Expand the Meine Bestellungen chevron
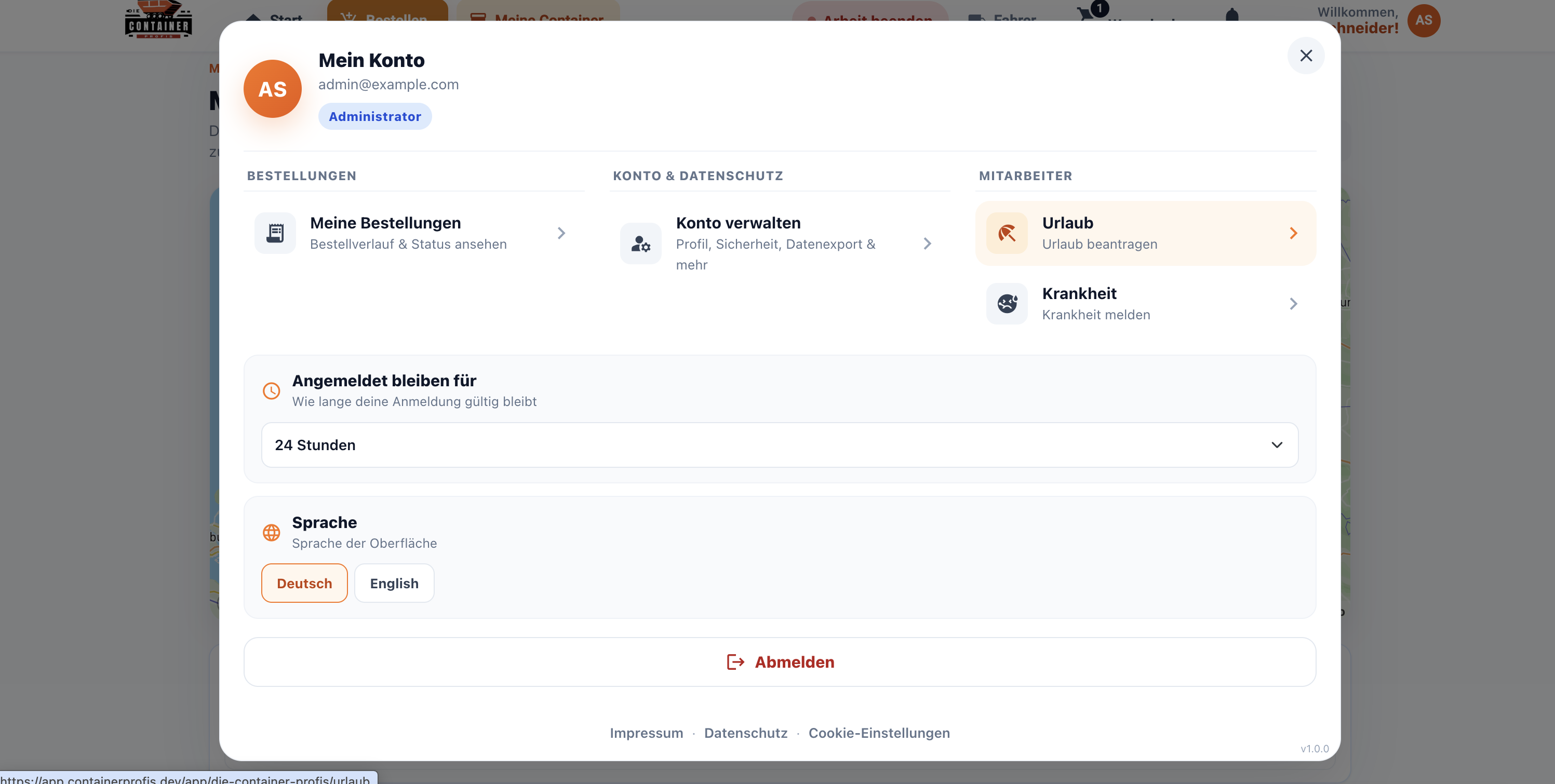 click(561, 233)
